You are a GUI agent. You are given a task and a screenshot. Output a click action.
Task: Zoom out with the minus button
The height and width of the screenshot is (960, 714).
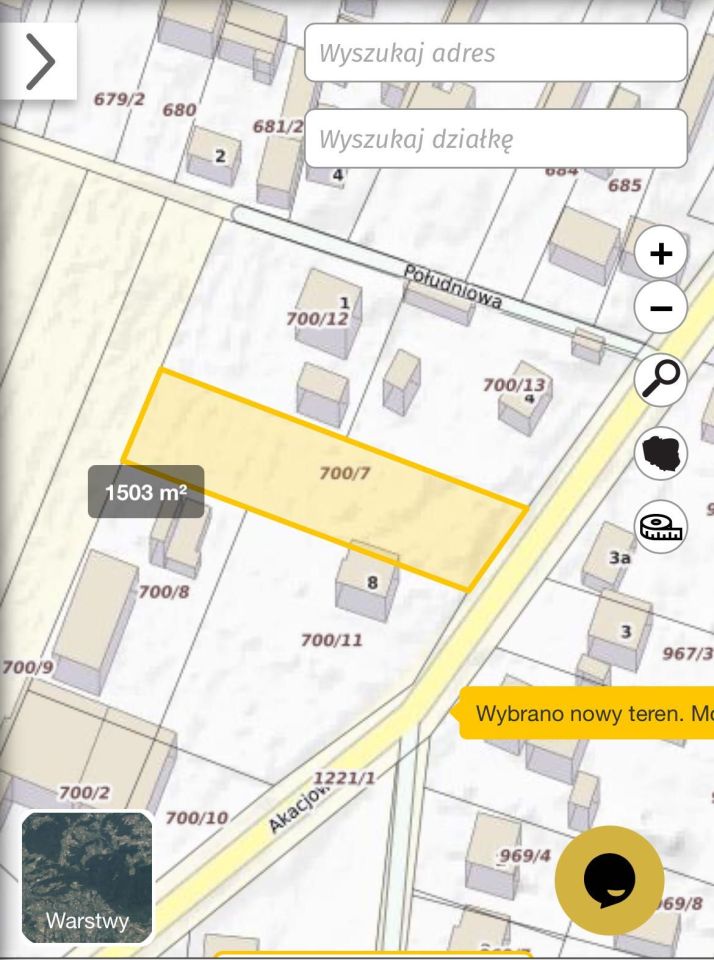(661, 307)
